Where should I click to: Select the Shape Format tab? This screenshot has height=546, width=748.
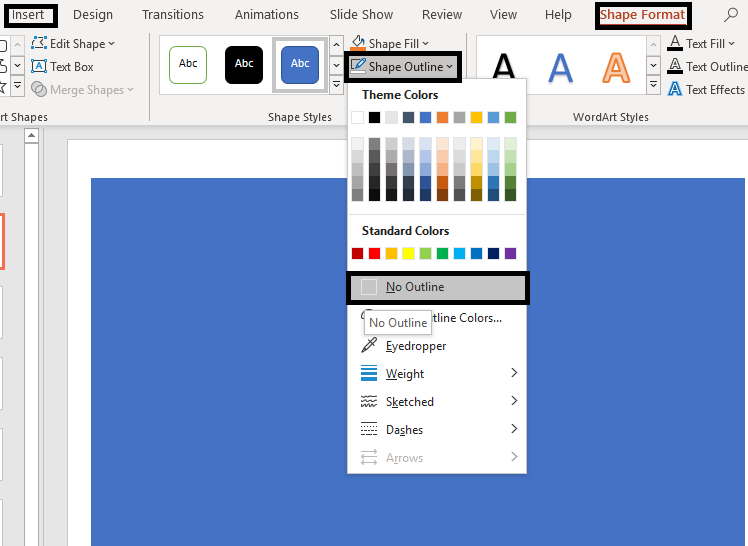coord(643,15)
